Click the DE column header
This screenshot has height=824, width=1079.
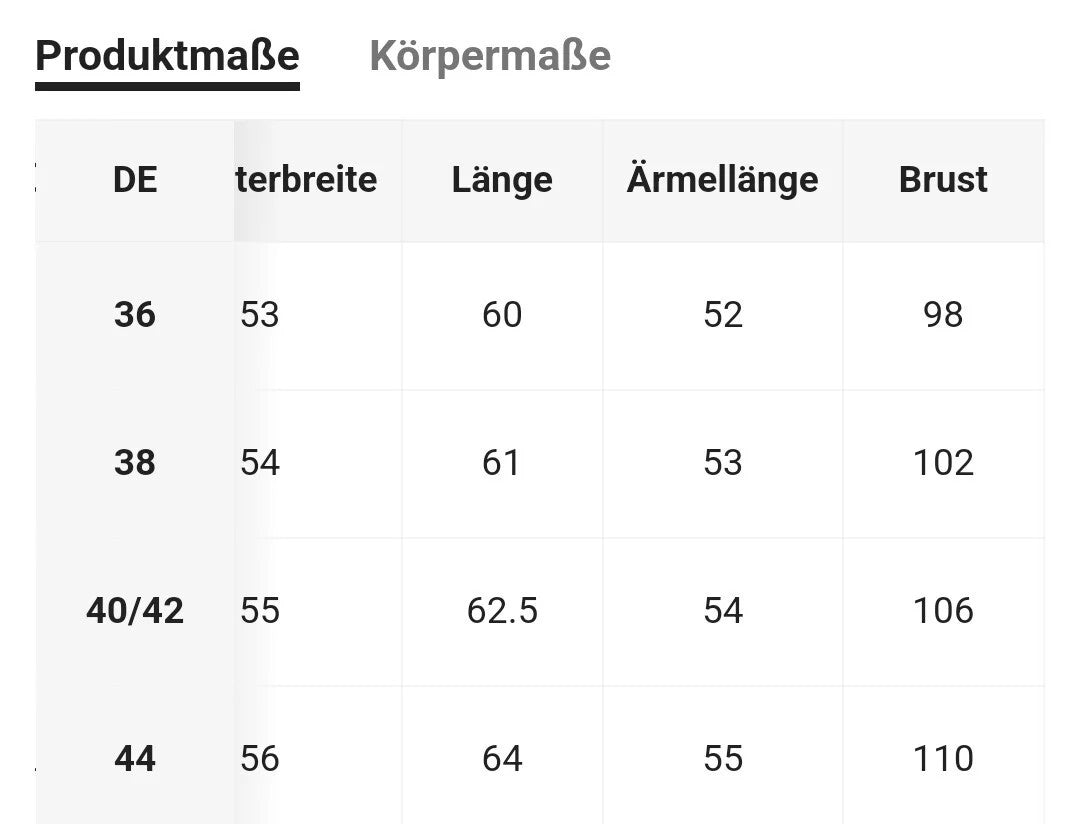pyautogui.click(x=135, y=180)
